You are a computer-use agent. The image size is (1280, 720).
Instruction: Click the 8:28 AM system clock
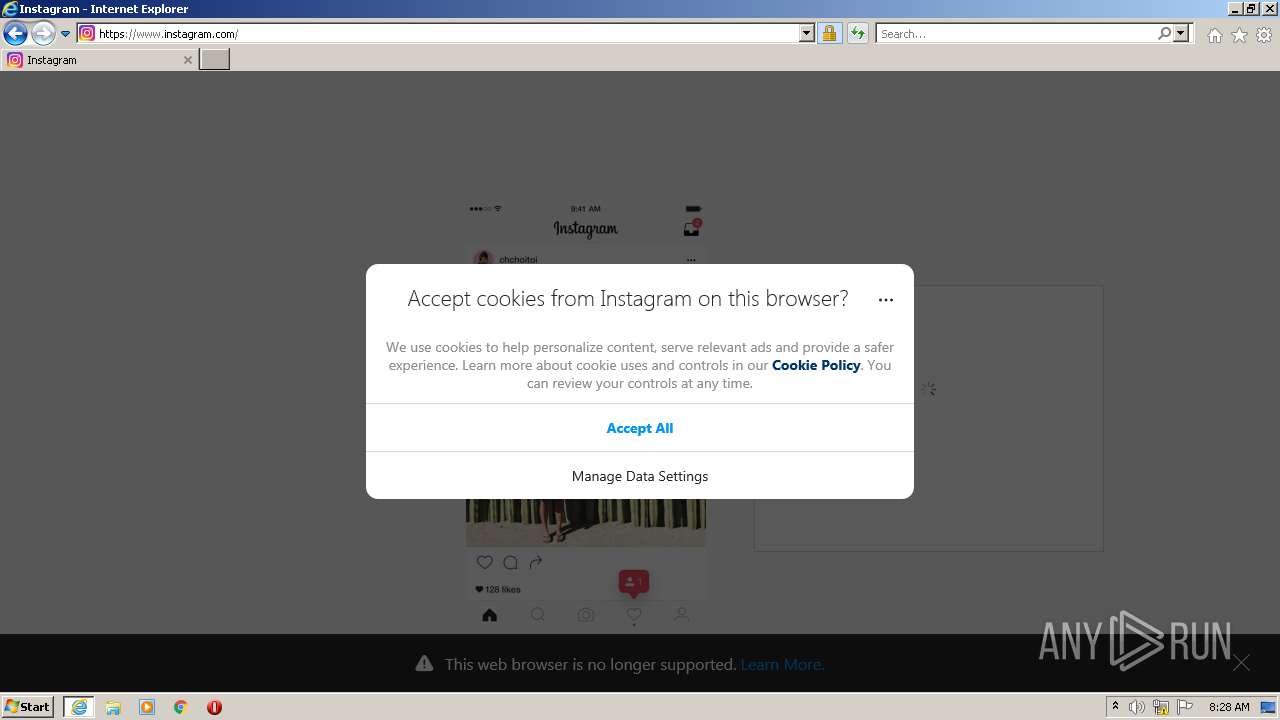click(1229, 707)
